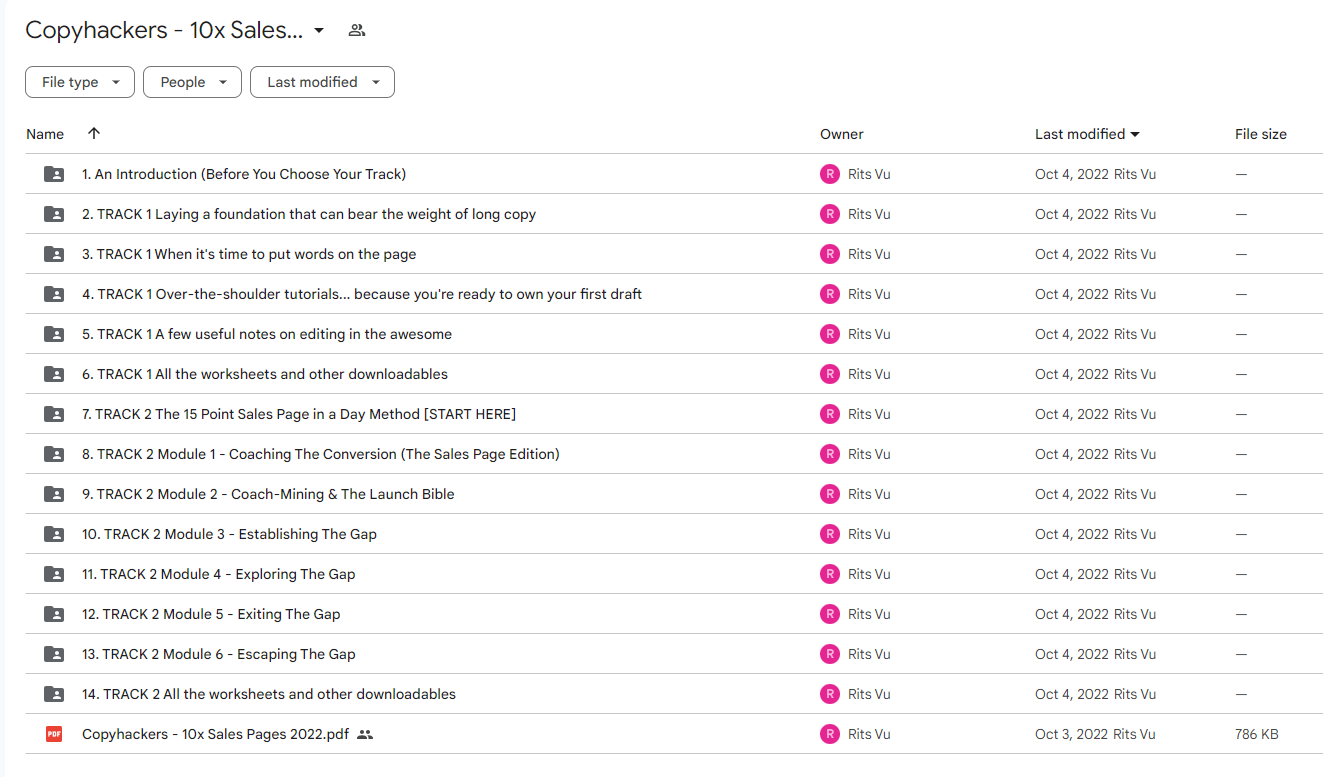The height and width of the screenshot is (777, 1323).
Task: Select '14. TRACK 2 All the worksheets' folder name
Action: click(x=269, y=694)
